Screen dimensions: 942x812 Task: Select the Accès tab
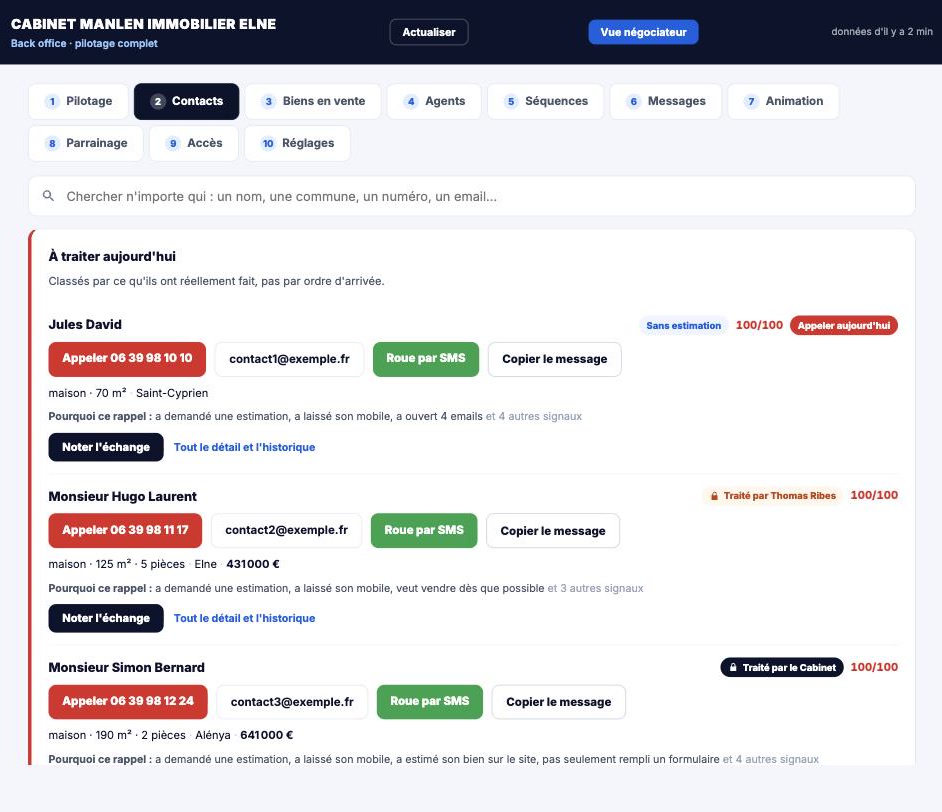194,143
